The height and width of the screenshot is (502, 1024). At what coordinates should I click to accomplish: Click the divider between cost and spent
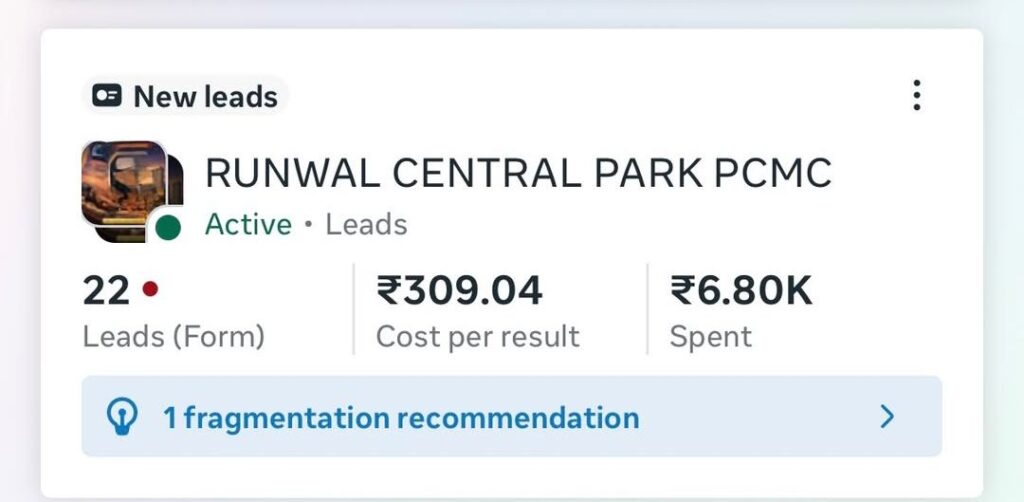pyautogui.click(x=647, y=309)
